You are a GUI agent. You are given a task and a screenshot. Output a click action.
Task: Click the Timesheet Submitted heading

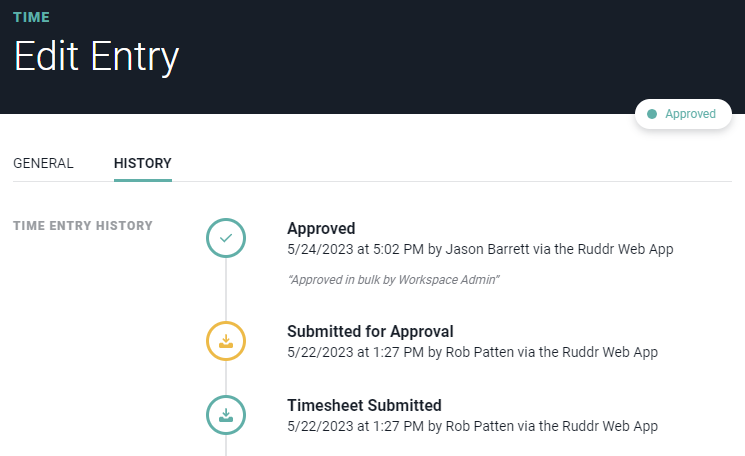point(364,405)
